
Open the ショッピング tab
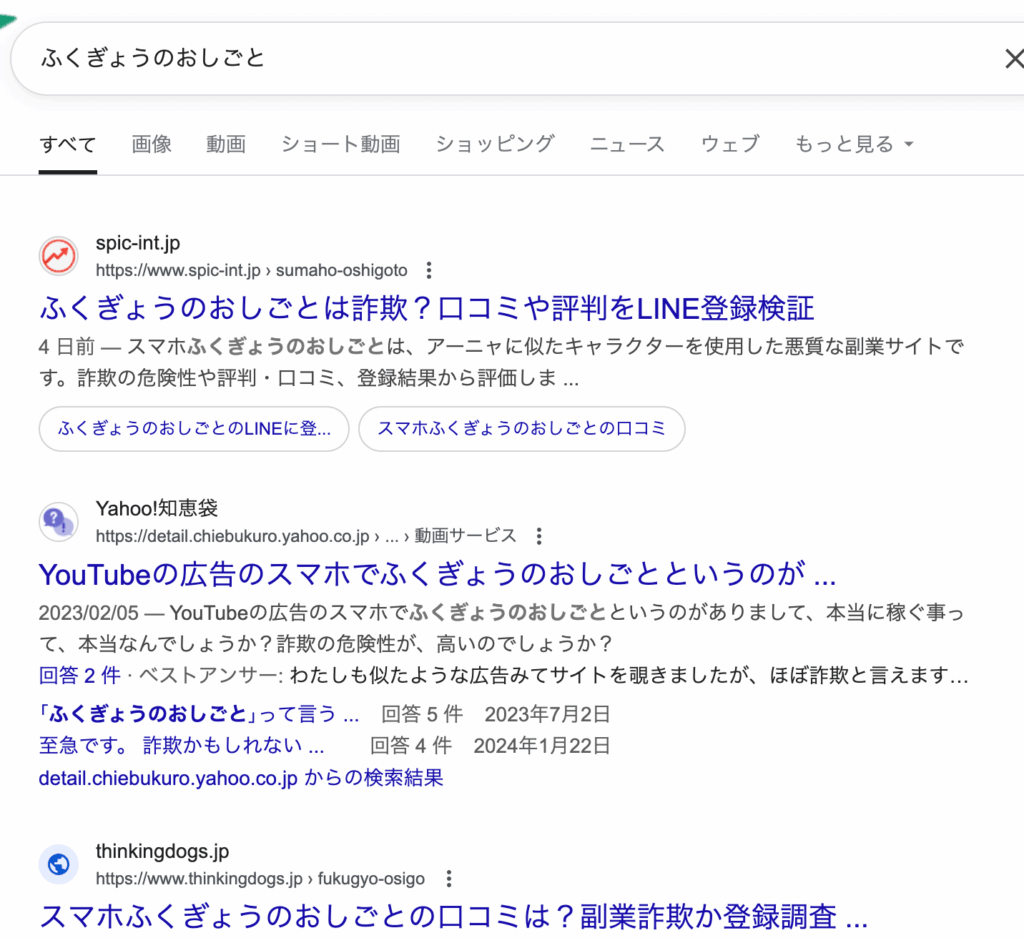click(495, 144)
